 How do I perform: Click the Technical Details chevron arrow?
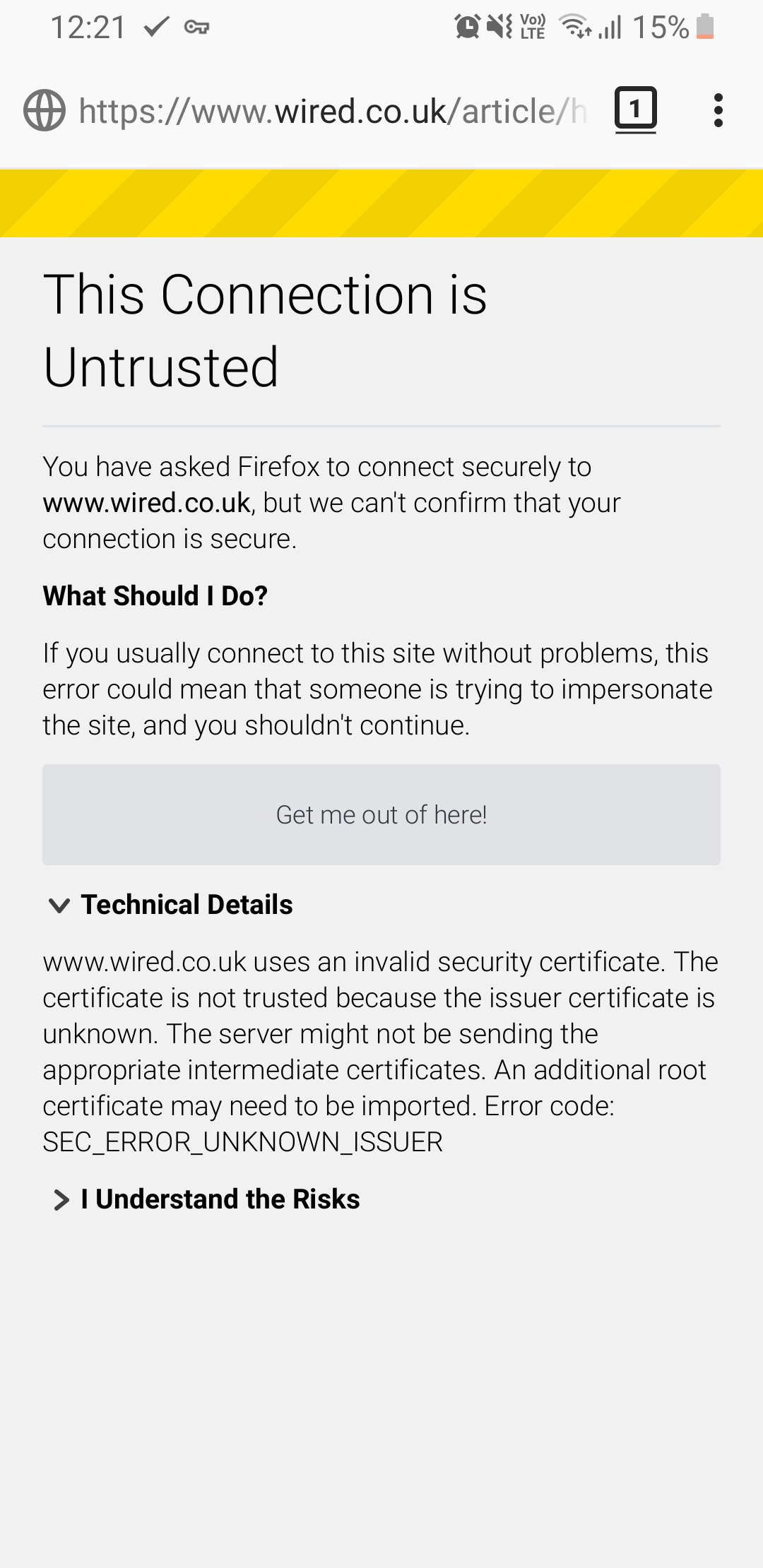coord(59,905)
